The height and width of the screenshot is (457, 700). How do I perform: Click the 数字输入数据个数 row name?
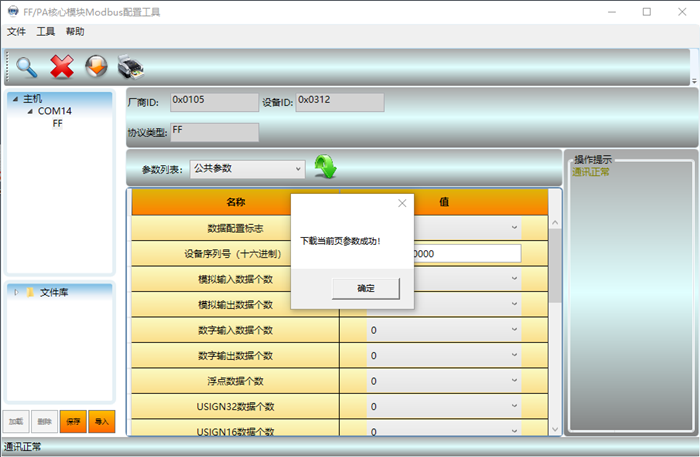click(235, 330)
